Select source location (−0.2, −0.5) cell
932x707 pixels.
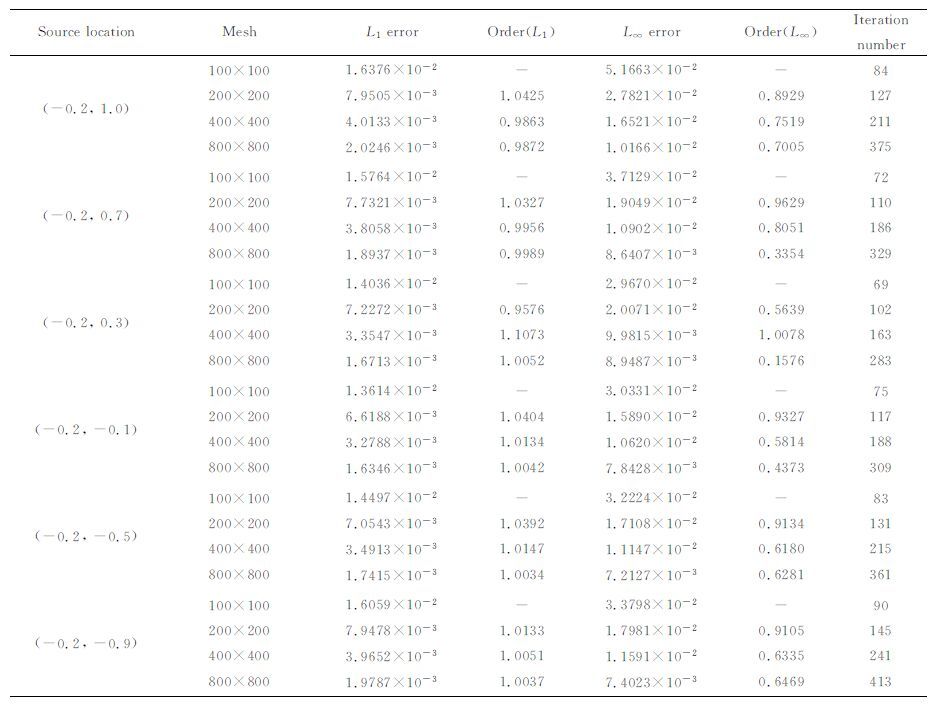click(x=86, y=537)
